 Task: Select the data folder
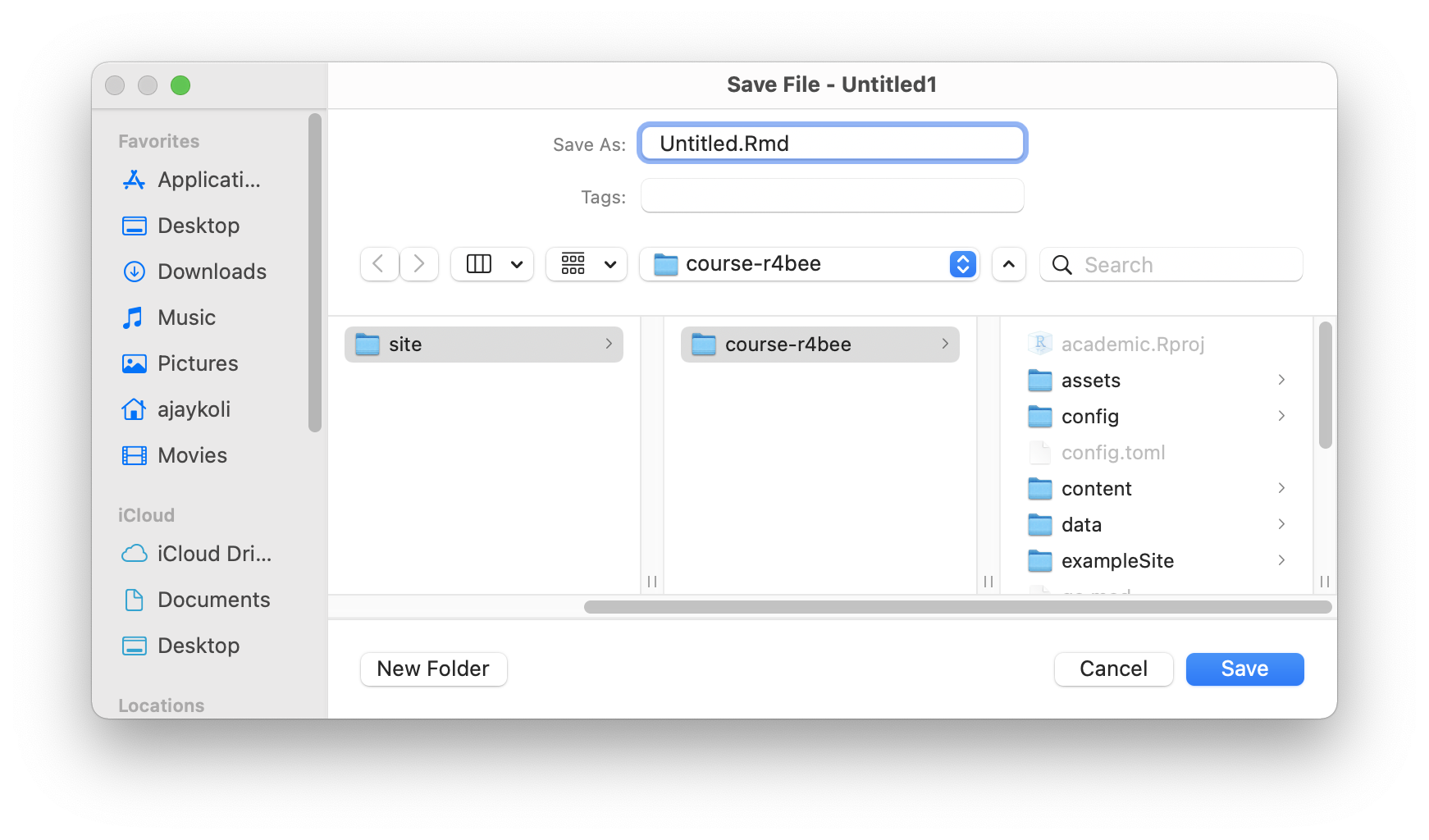tap(1157, 525)
